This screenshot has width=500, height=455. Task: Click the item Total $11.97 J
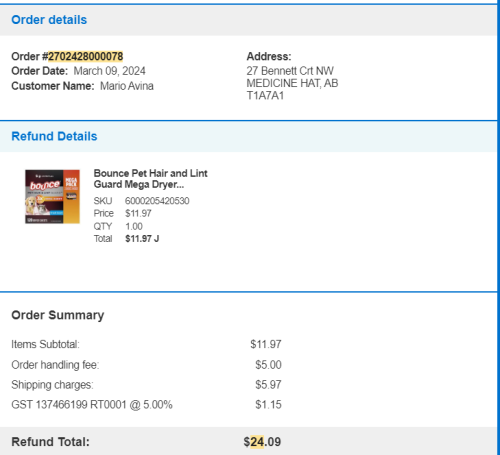point(142,239)
